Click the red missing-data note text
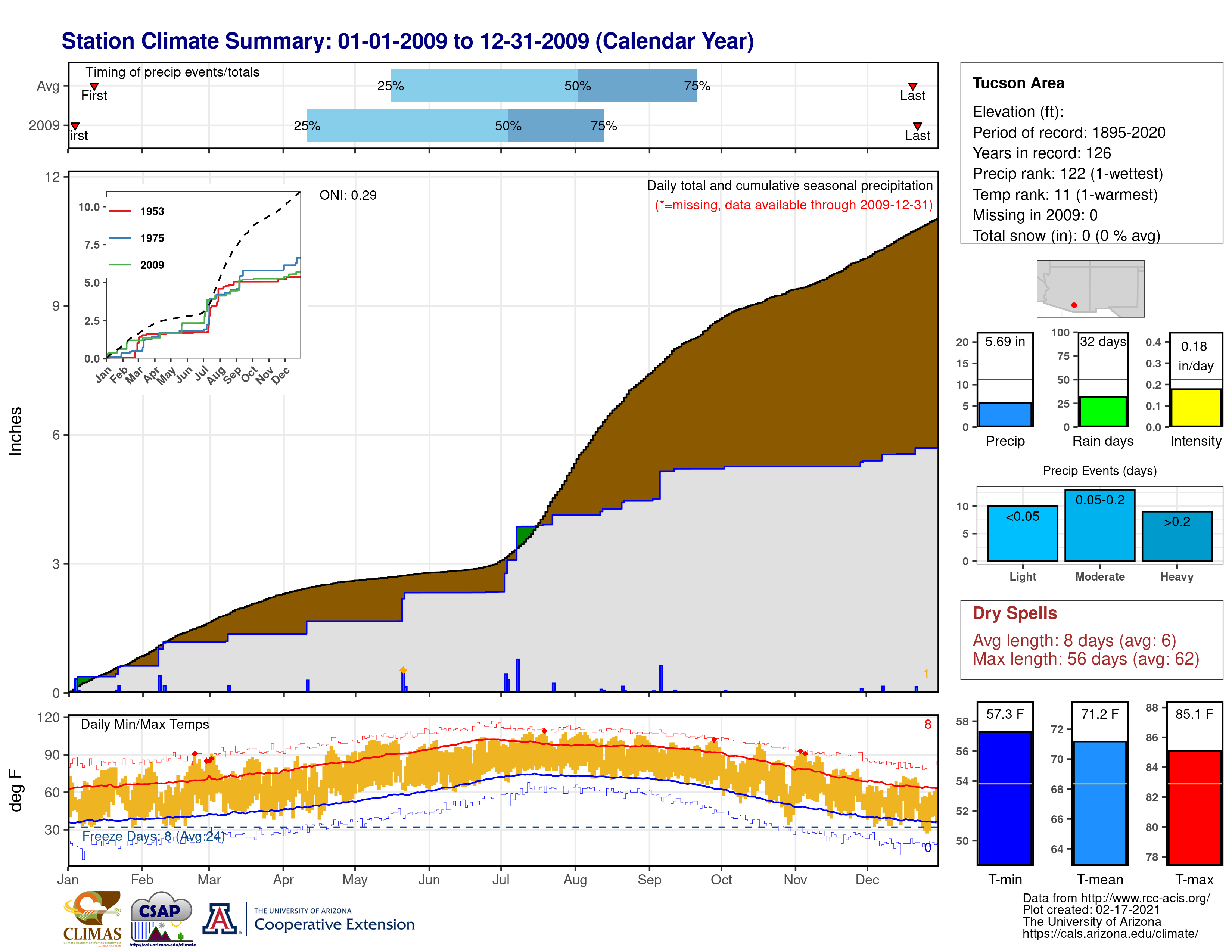This screenshot has width=1232, height=952. [x=794, y=205]
